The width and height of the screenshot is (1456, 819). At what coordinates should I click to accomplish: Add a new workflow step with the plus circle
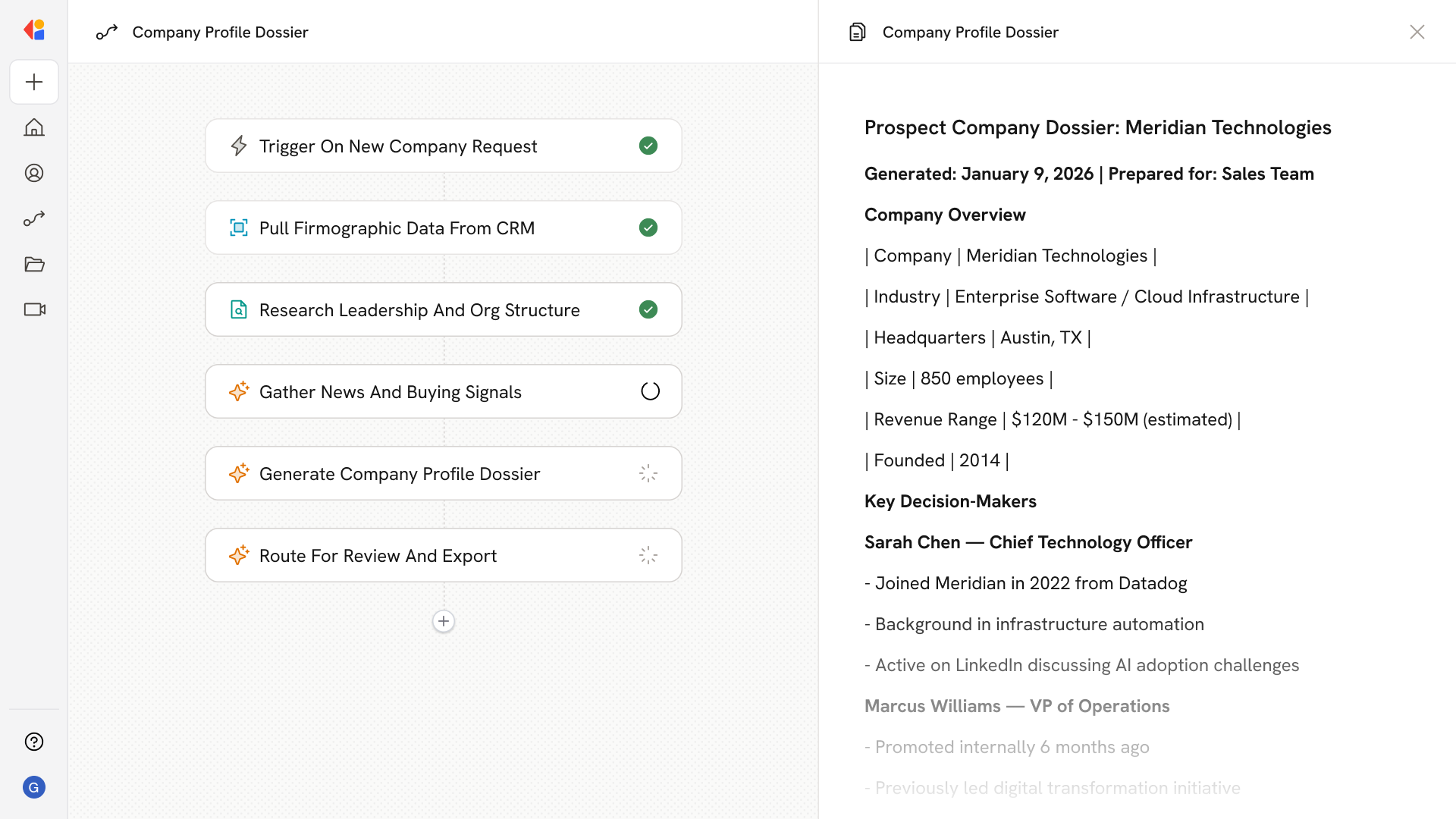pos(444,621)
